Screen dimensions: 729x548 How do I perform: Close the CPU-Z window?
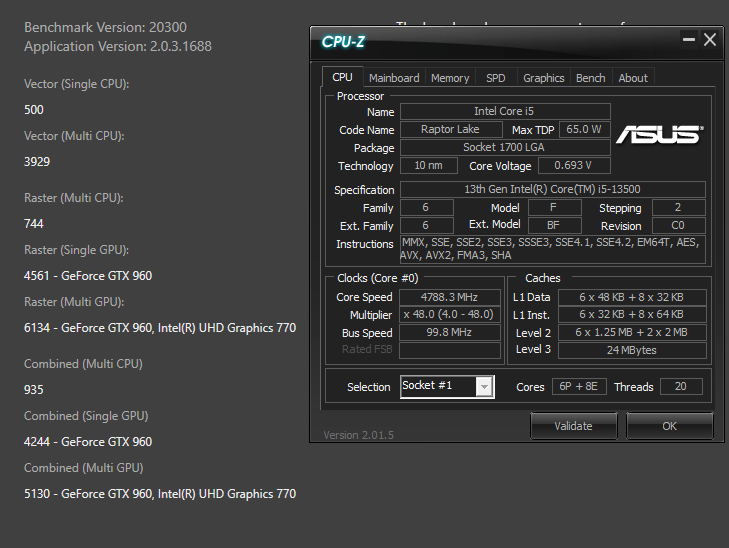[x=710, y=40]
